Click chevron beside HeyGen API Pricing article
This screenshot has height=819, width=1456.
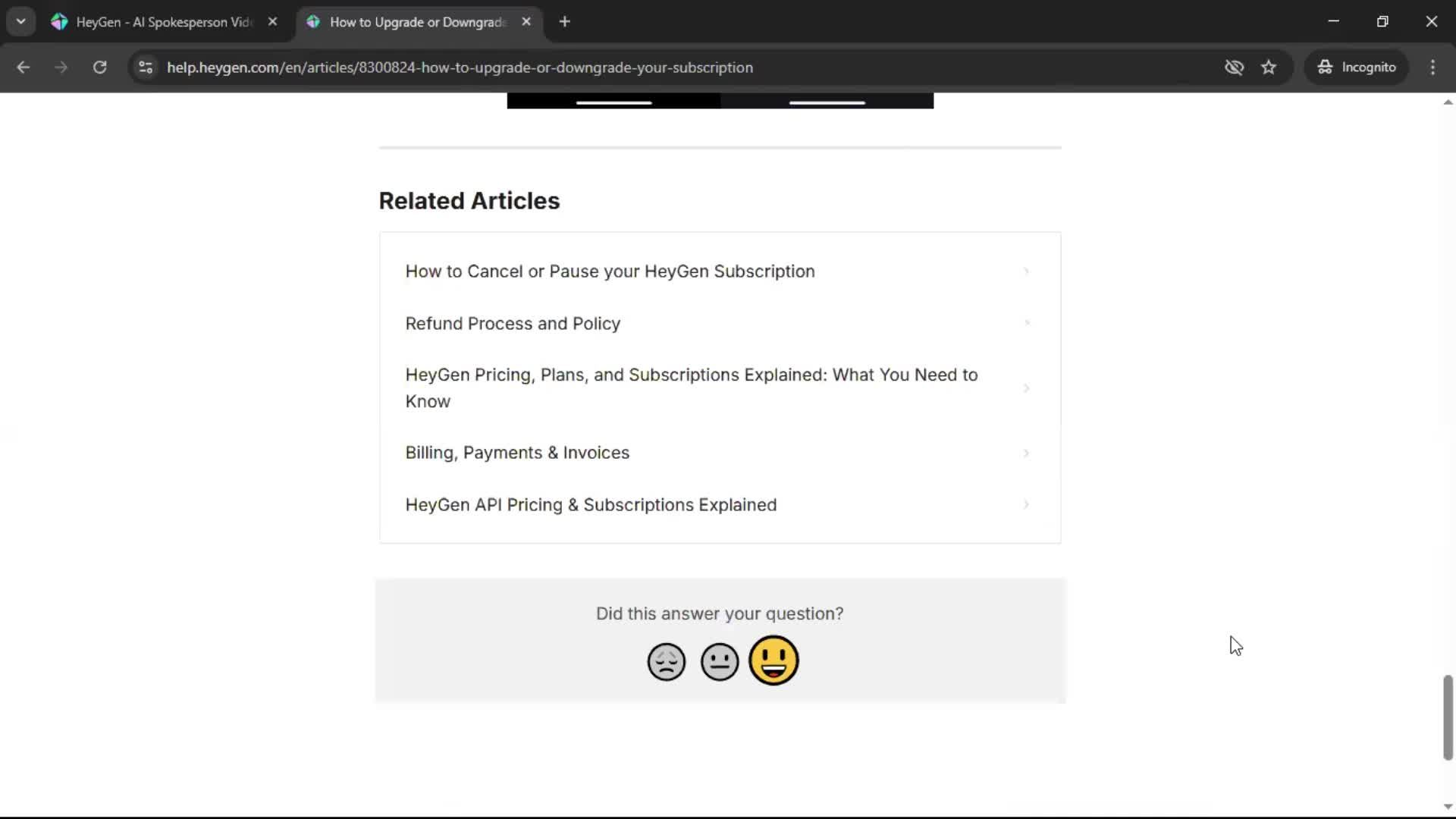[x=1026, y=504]
